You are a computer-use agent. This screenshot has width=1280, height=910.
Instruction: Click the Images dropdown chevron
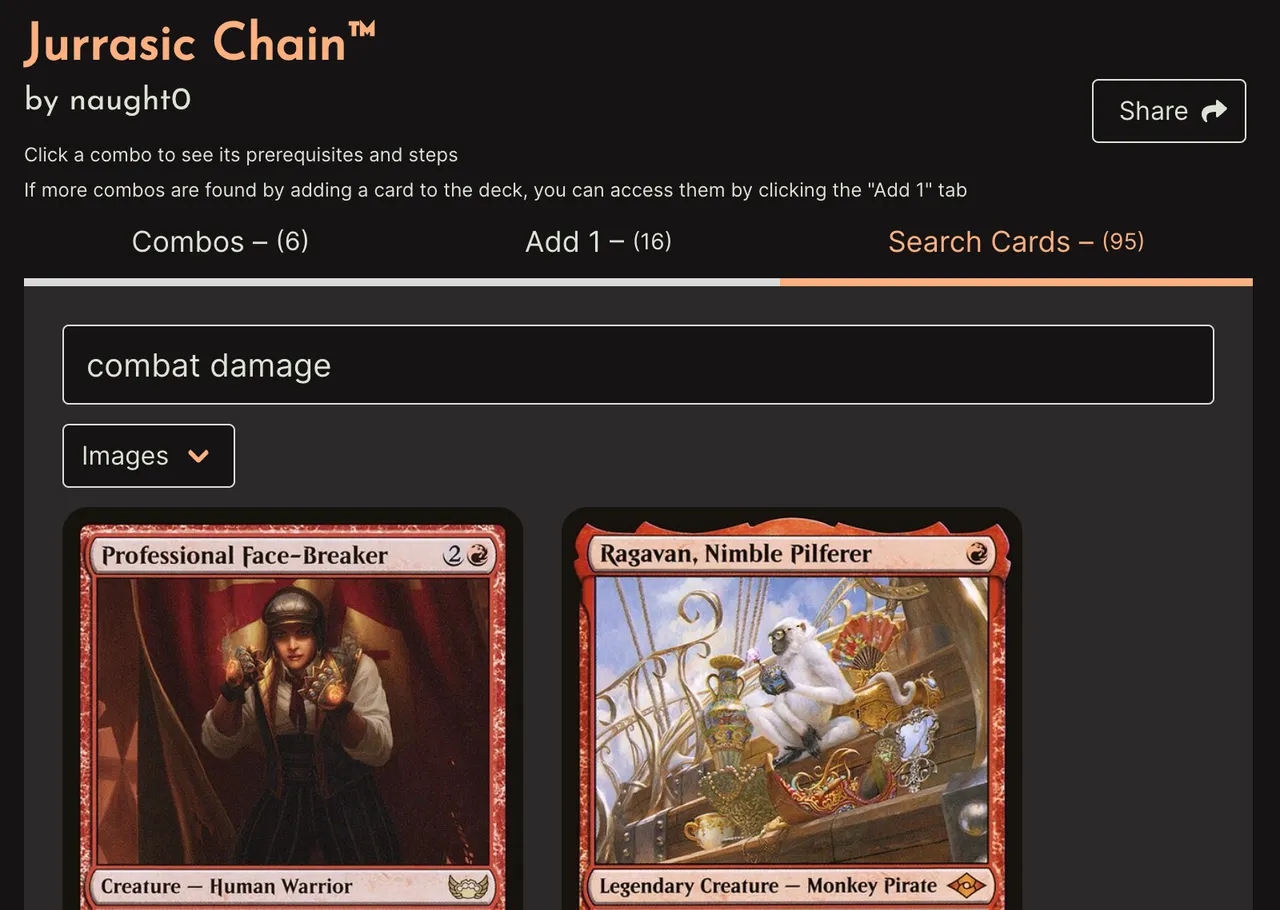point(199,456)
